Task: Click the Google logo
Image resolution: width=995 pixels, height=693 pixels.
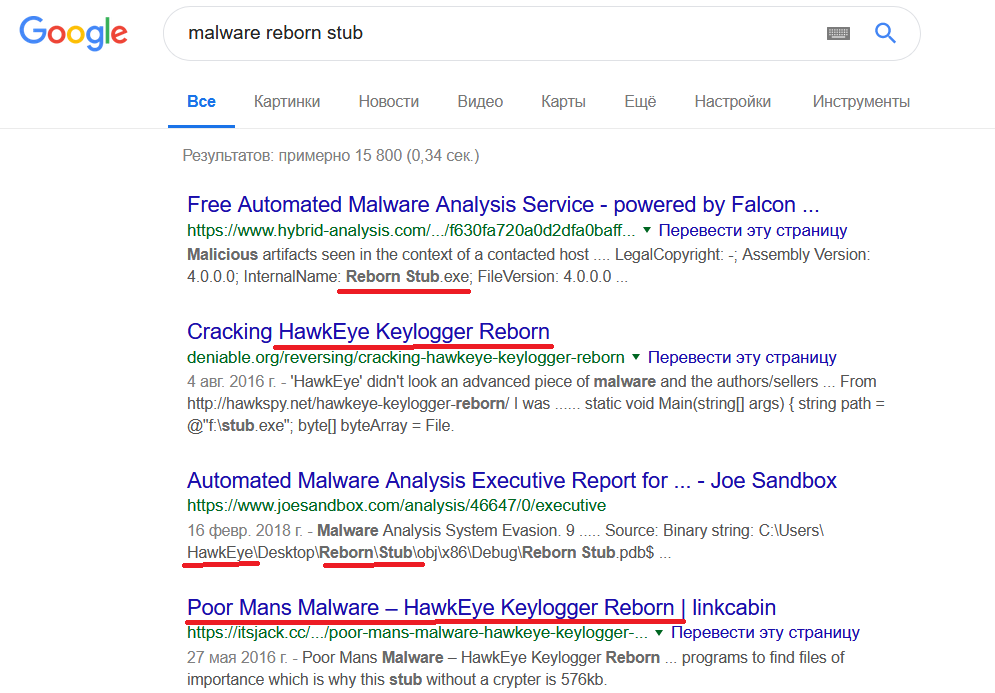Action: 73,33
